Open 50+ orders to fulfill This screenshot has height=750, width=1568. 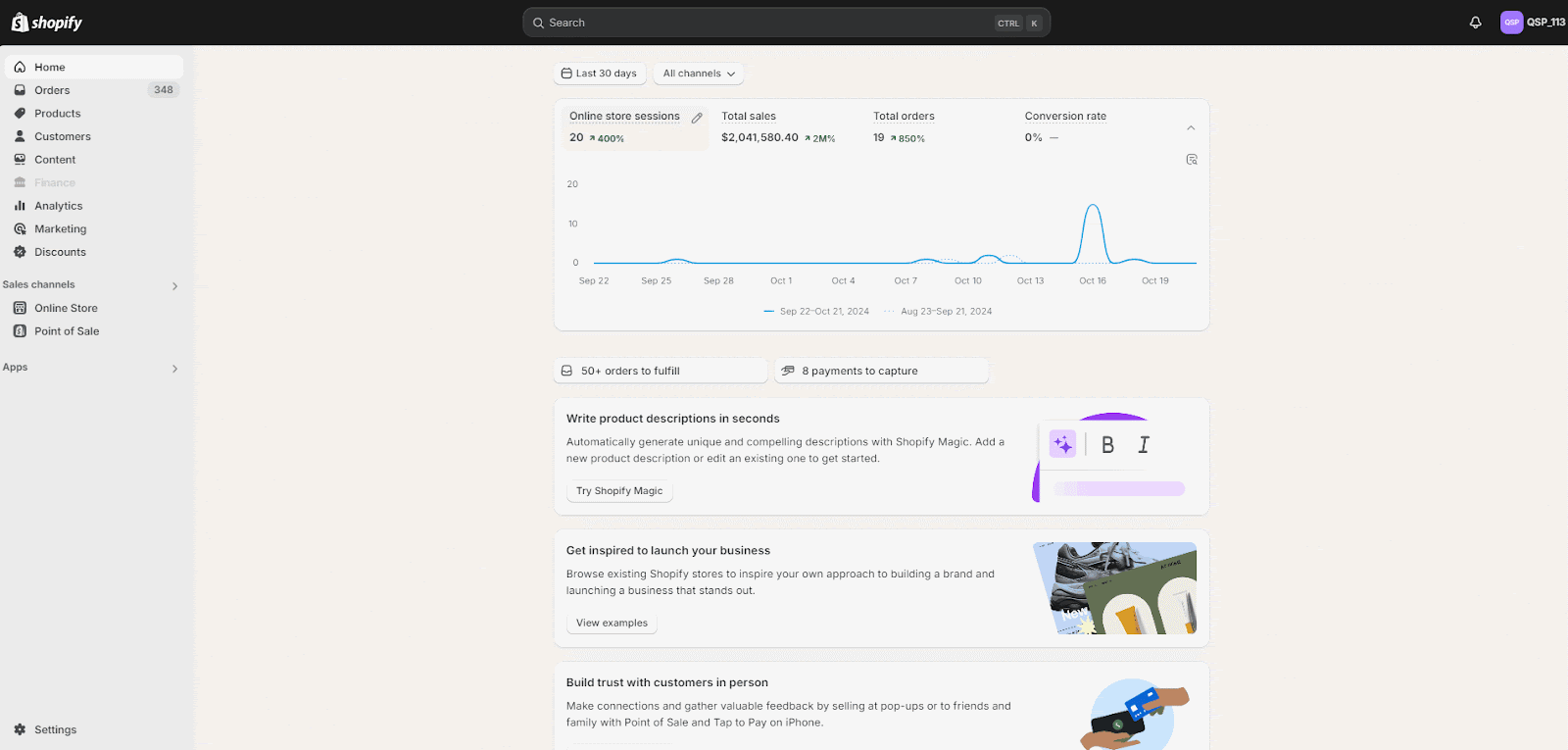click(660, 371)
